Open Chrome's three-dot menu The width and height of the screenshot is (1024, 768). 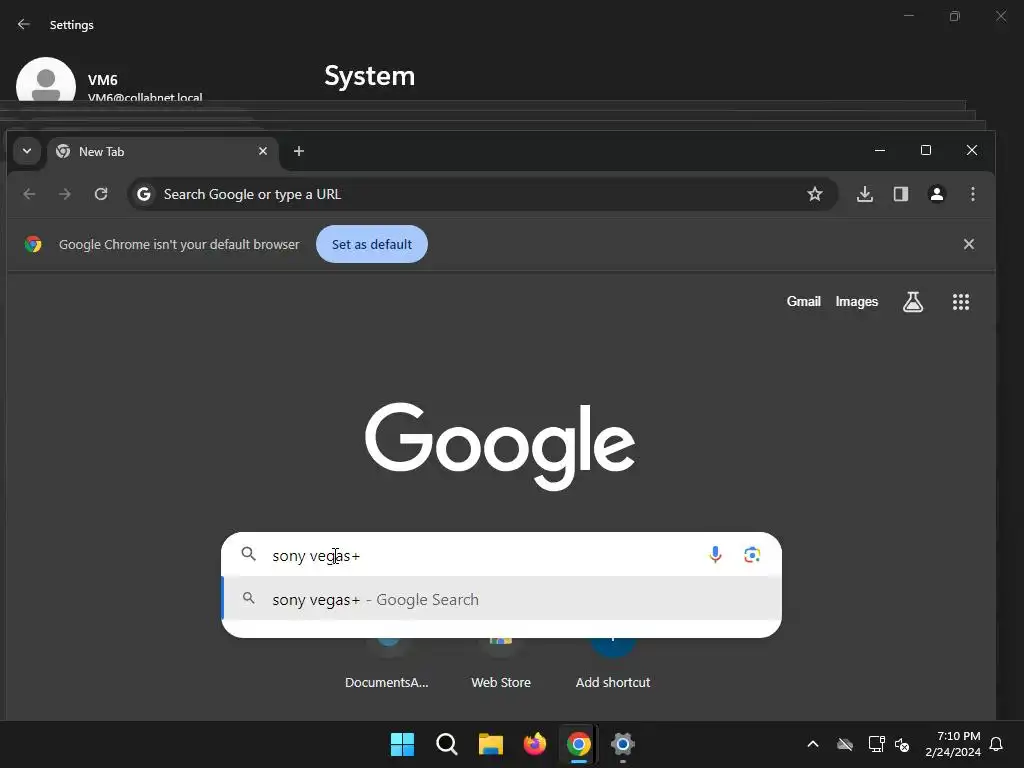(972, 194)
